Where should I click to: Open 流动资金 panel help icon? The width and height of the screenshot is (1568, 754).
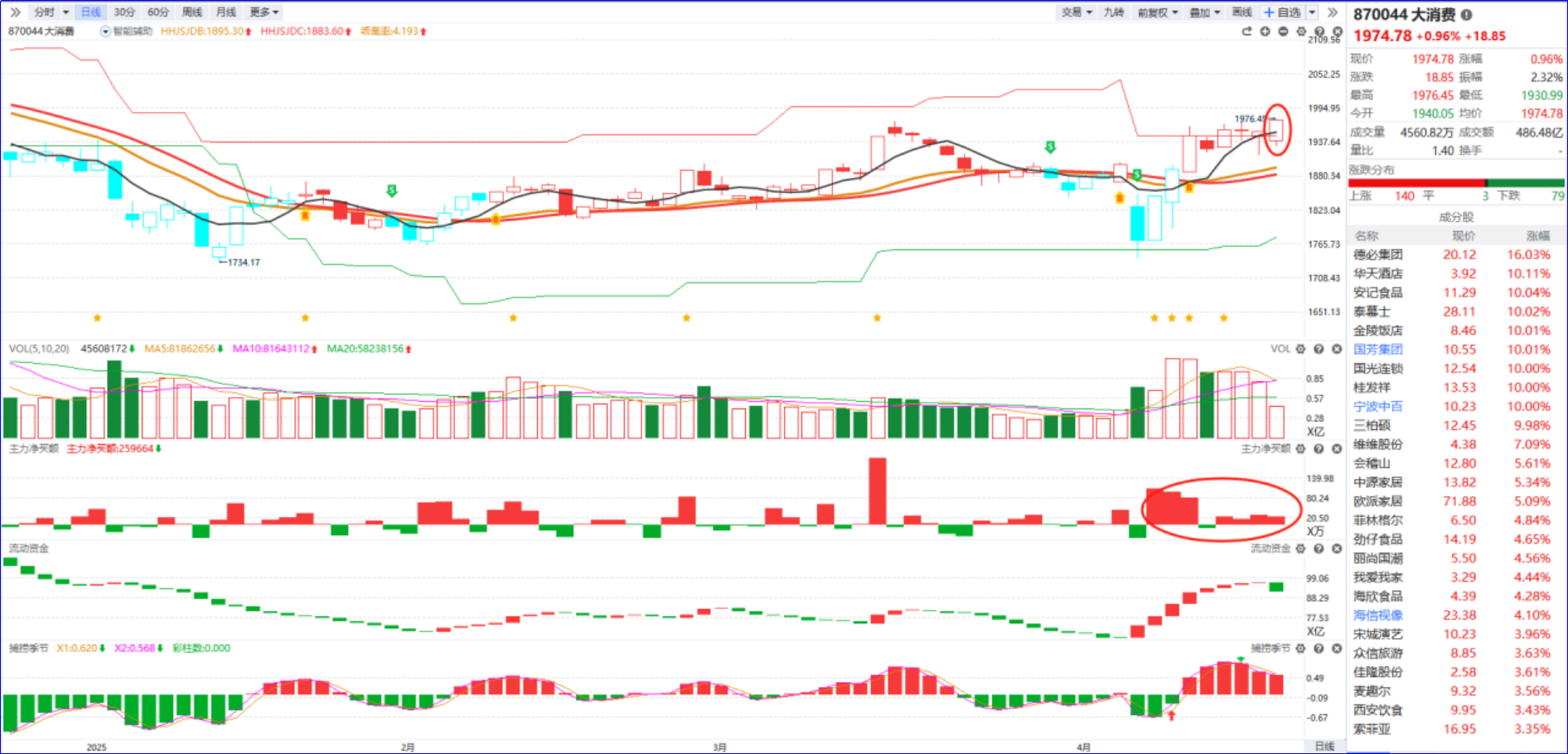click(x=1319, y=549)
